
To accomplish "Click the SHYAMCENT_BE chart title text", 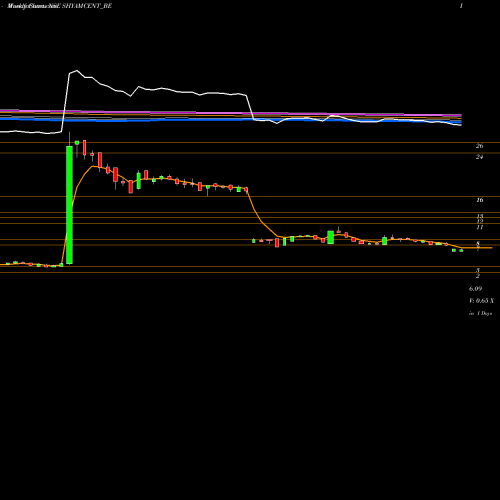I will coord(87,6).
